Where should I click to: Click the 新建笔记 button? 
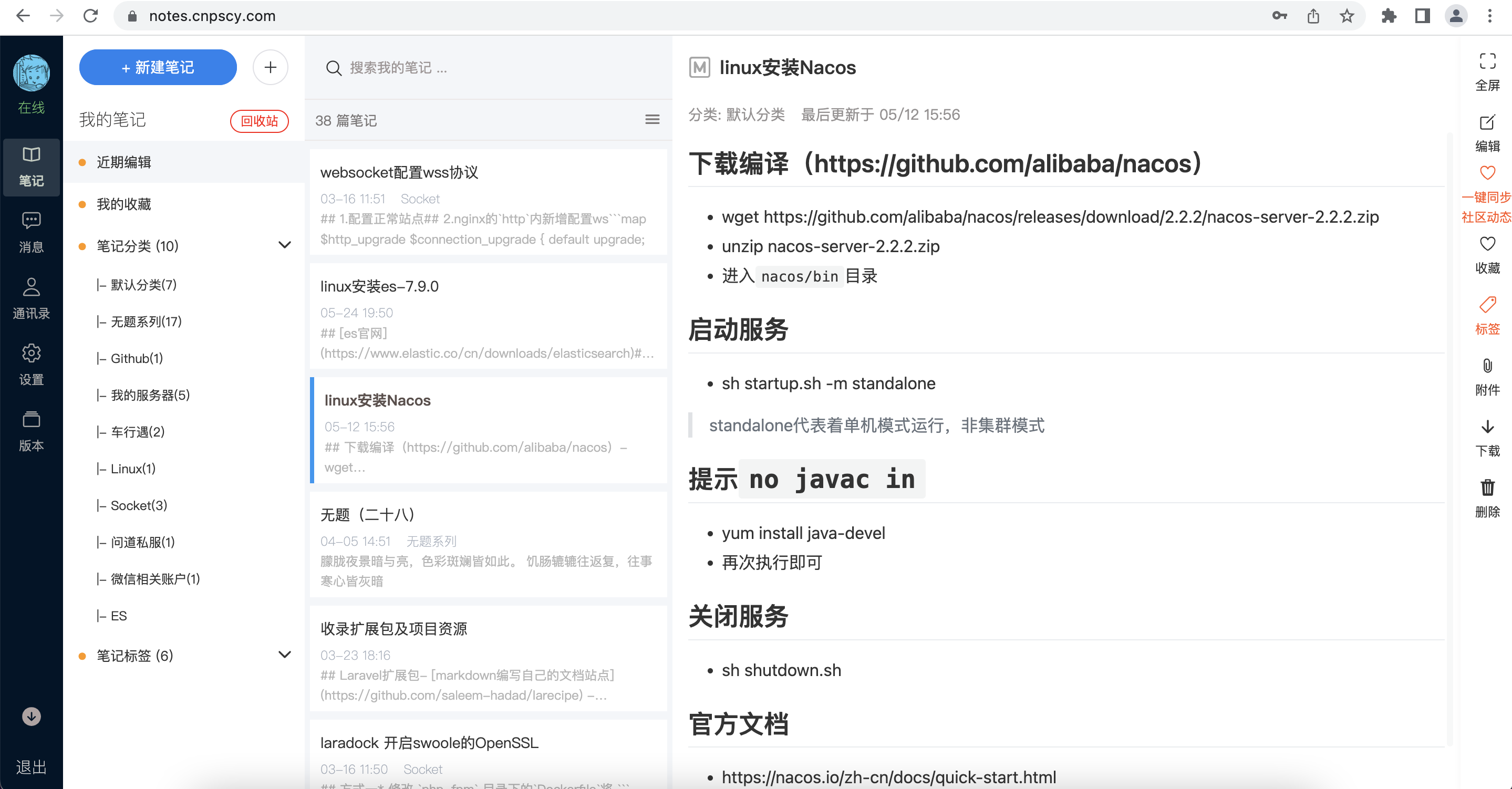tap(158, 68)
